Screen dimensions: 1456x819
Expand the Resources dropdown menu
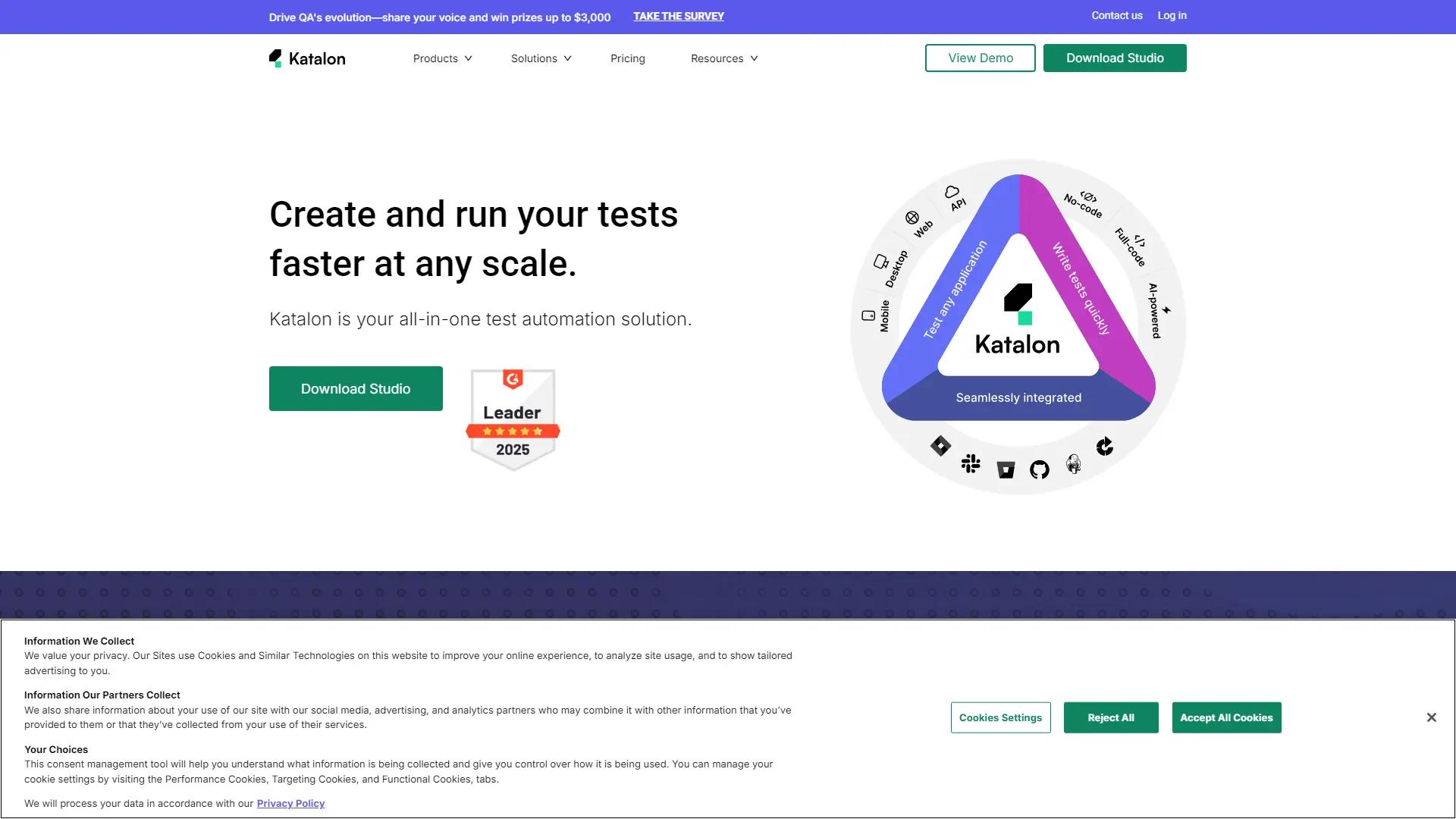(723, 58)
